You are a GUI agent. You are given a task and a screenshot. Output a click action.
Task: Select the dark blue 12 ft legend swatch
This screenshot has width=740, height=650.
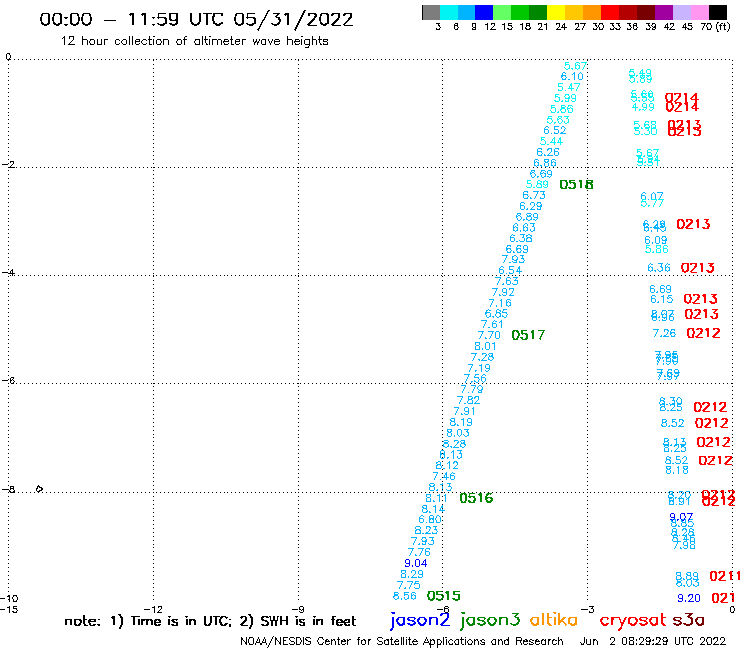click(x=484, y=12)
